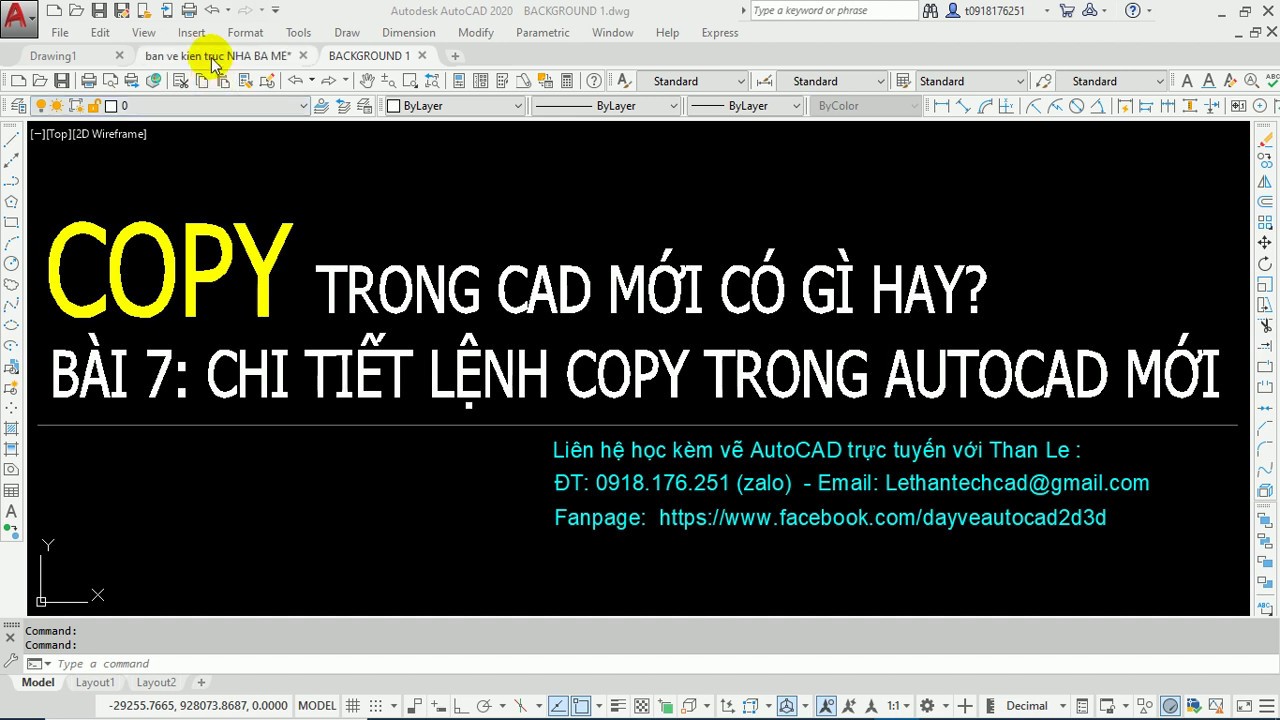Open the Parametric menu
The image size is (1280, 720).
click(543, 33)
